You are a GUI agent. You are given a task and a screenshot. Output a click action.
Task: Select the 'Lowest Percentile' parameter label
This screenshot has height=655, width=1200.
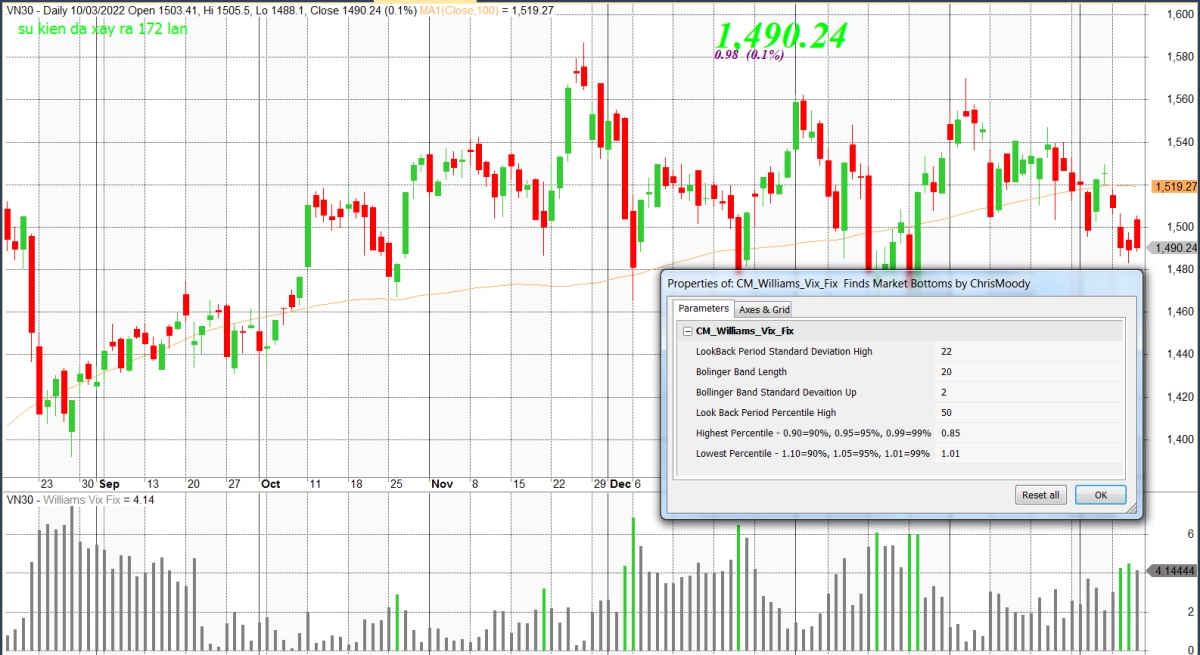pyautogui.click(x=813, y=454)
